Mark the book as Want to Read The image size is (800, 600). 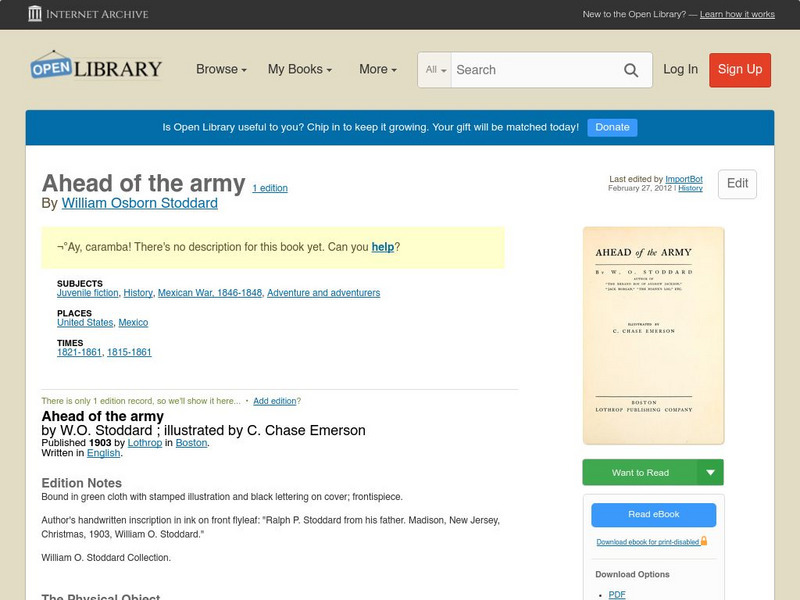(x=640, y=473)
